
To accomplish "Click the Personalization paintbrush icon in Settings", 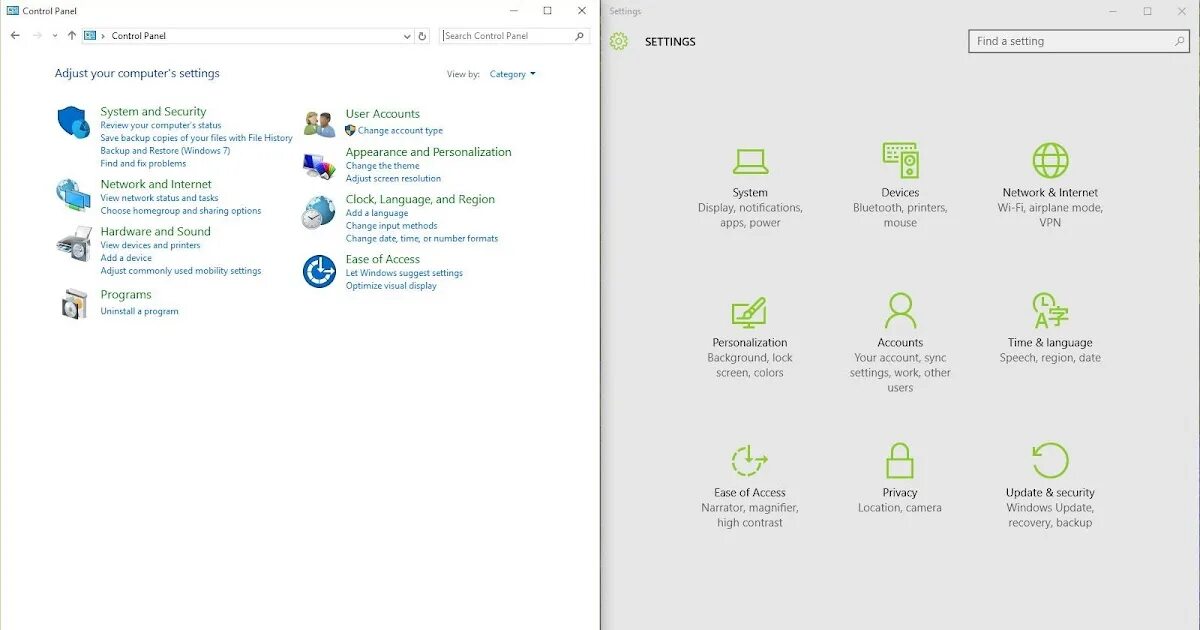I will [749, 312].
